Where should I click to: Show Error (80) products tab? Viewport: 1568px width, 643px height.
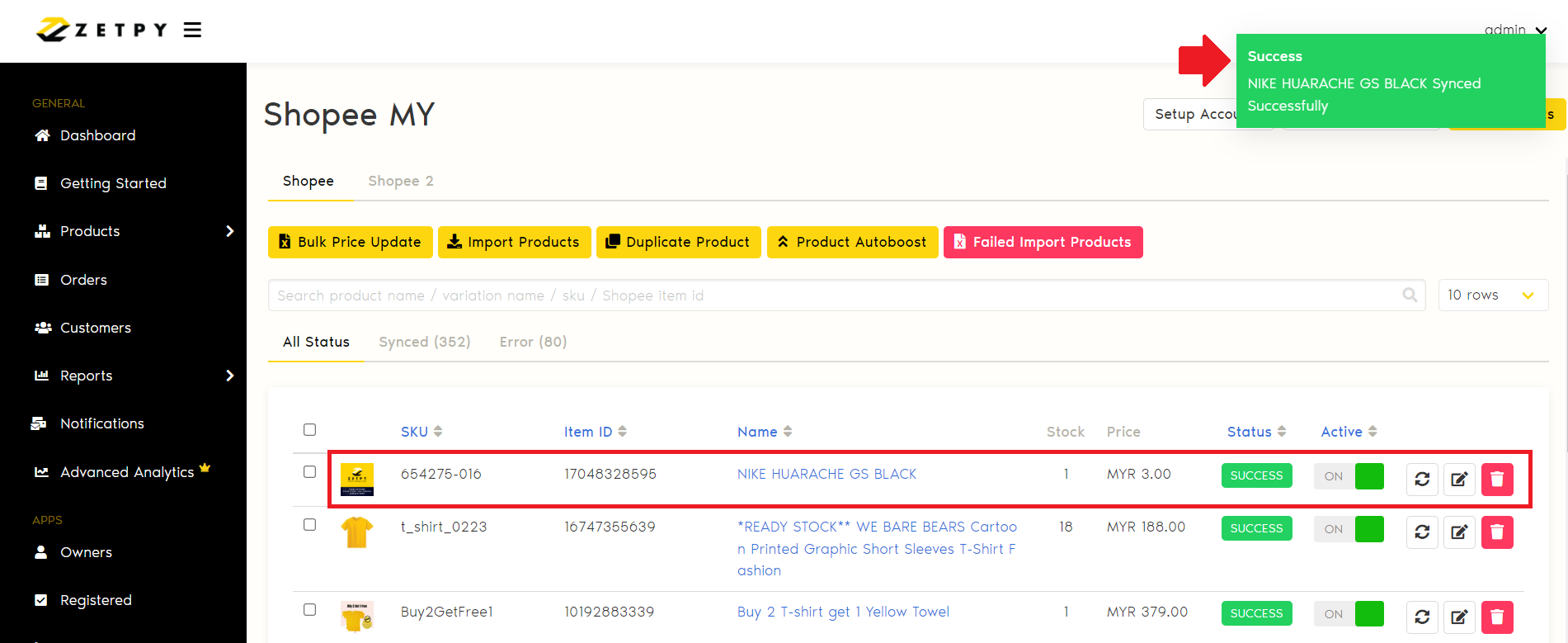pos(534,342)
